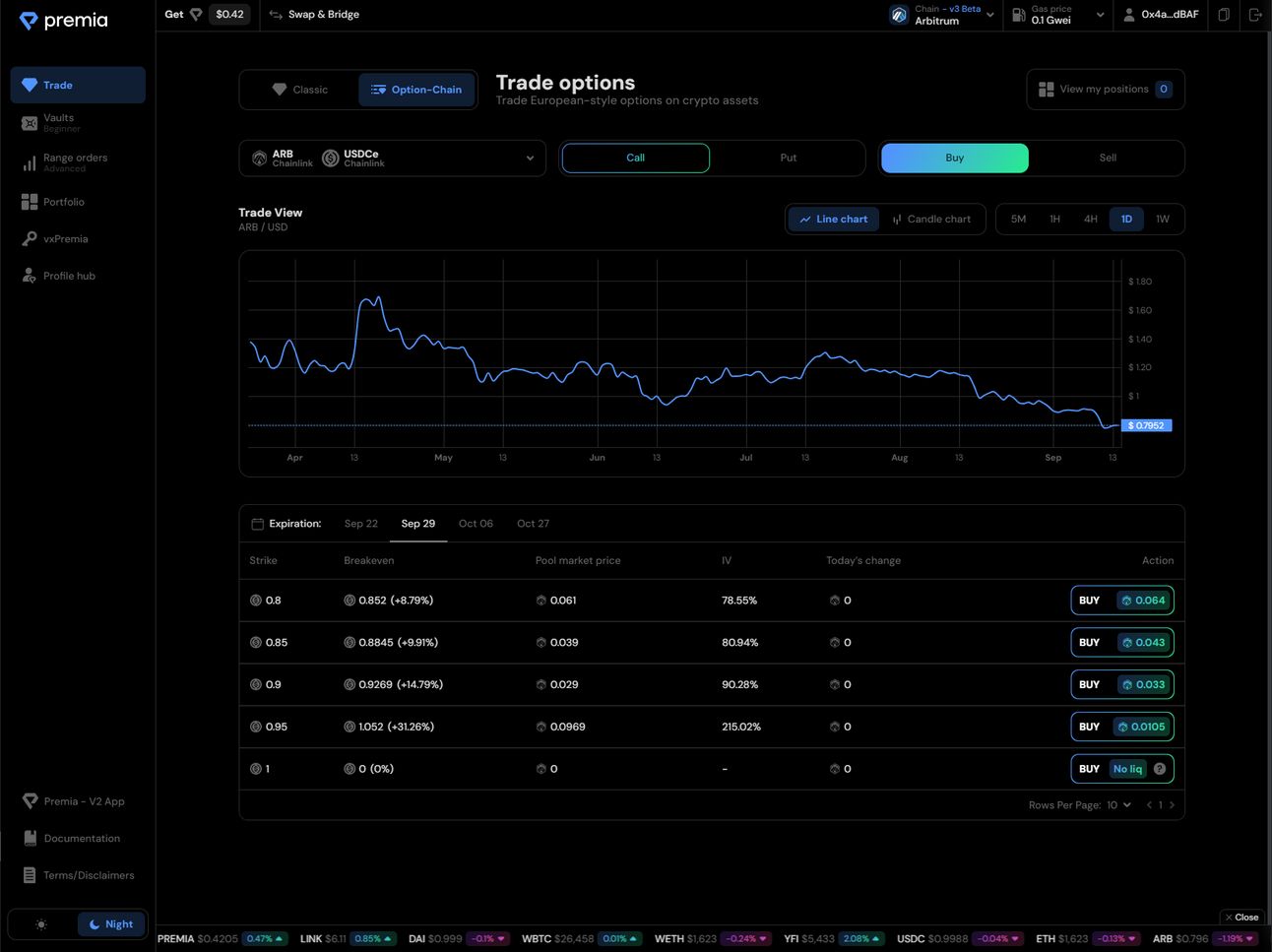Buy the 0.9 strike call at 0.033

pos(1122,685)
